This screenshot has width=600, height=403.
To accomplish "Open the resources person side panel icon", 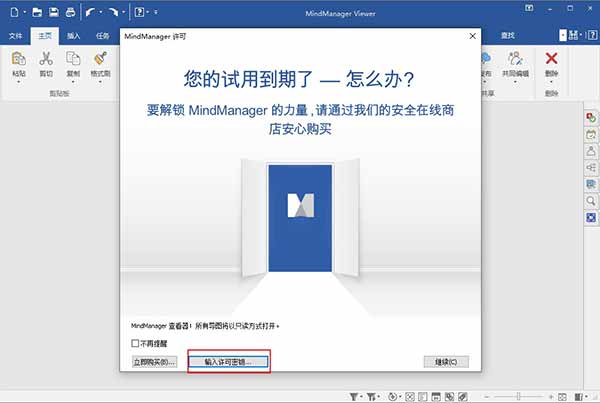I will (591, 151).
